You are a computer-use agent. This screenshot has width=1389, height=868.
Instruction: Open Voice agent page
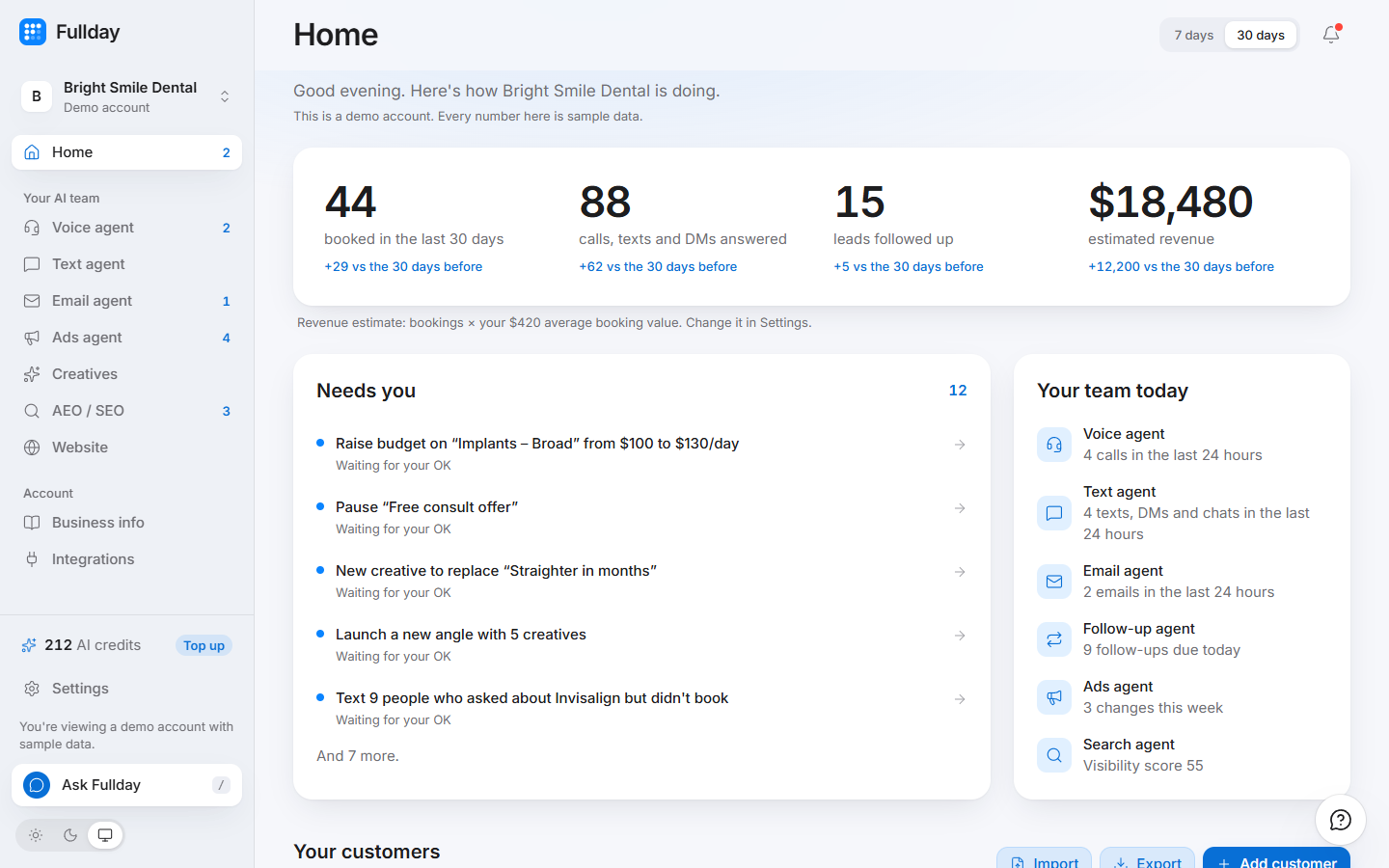127,228
